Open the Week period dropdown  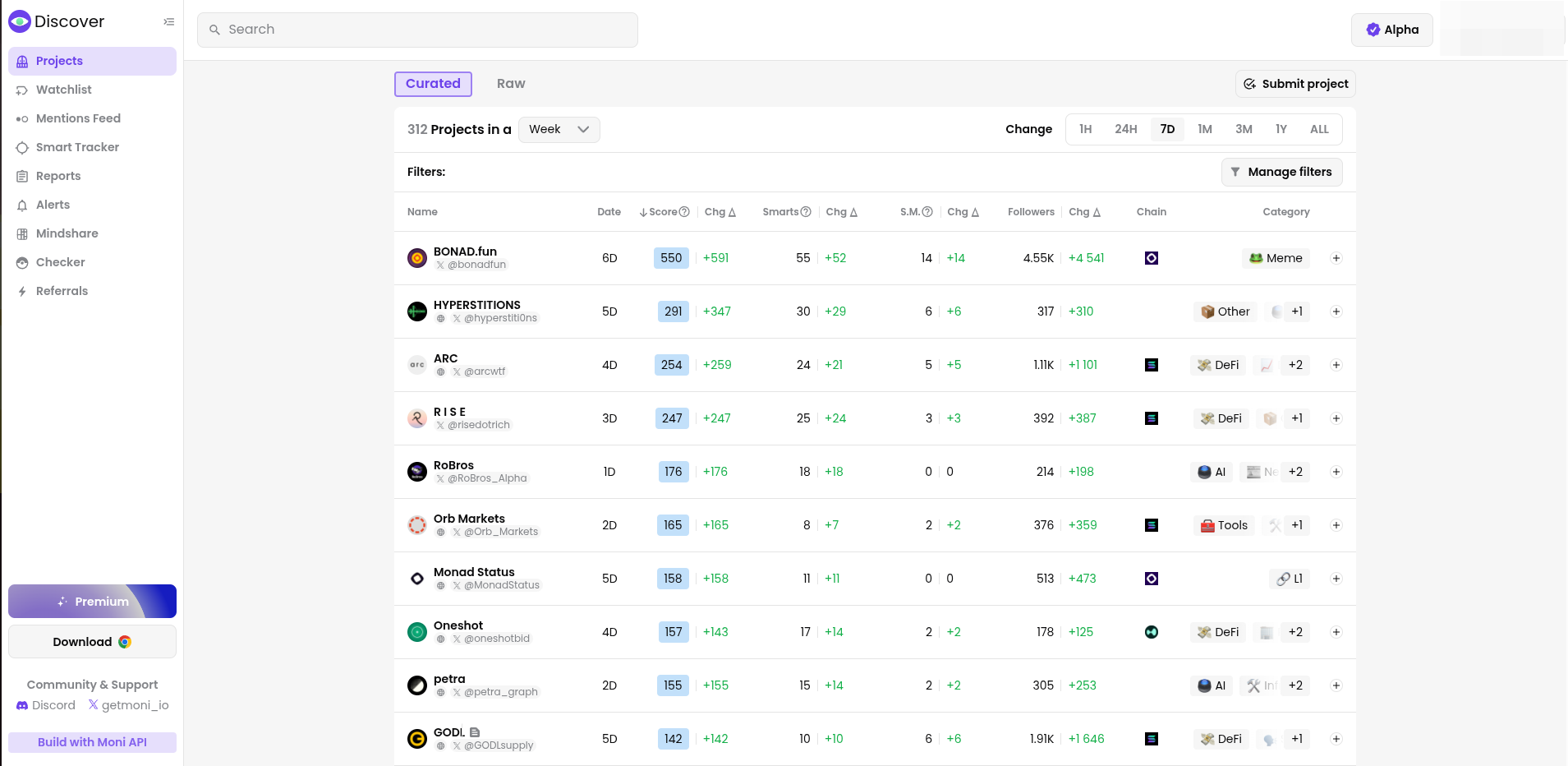559,130
